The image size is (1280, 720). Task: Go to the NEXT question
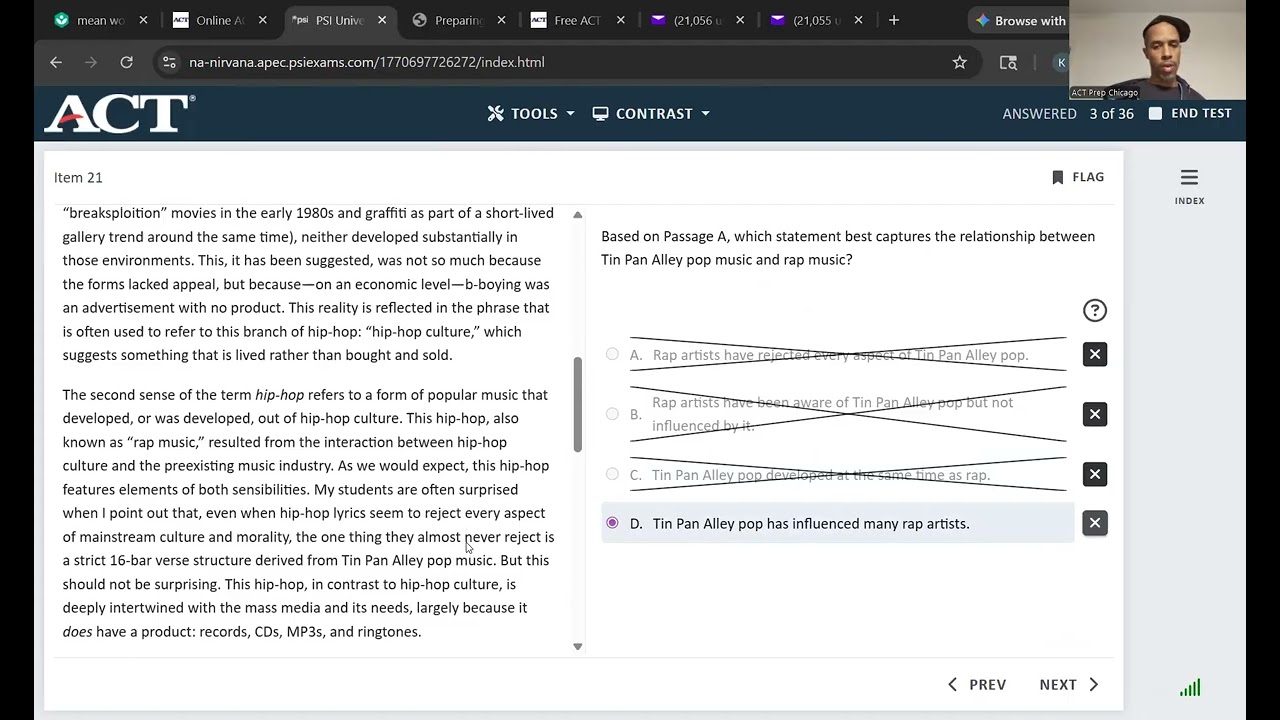click(x=1069, y=685)
